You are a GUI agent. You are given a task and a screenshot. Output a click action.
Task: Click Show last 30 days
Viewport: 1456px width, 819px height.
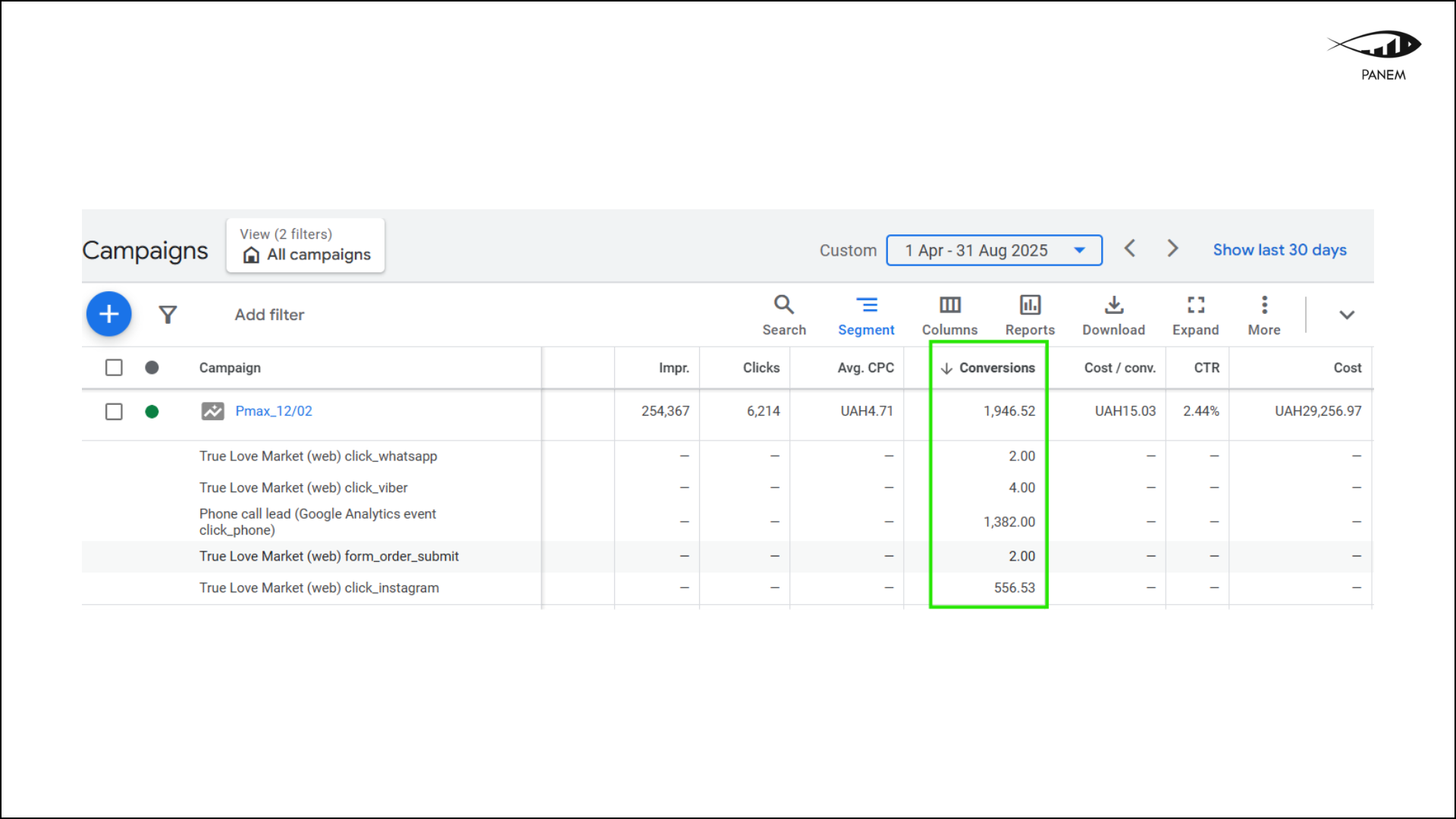click(x=1279, y=249)
